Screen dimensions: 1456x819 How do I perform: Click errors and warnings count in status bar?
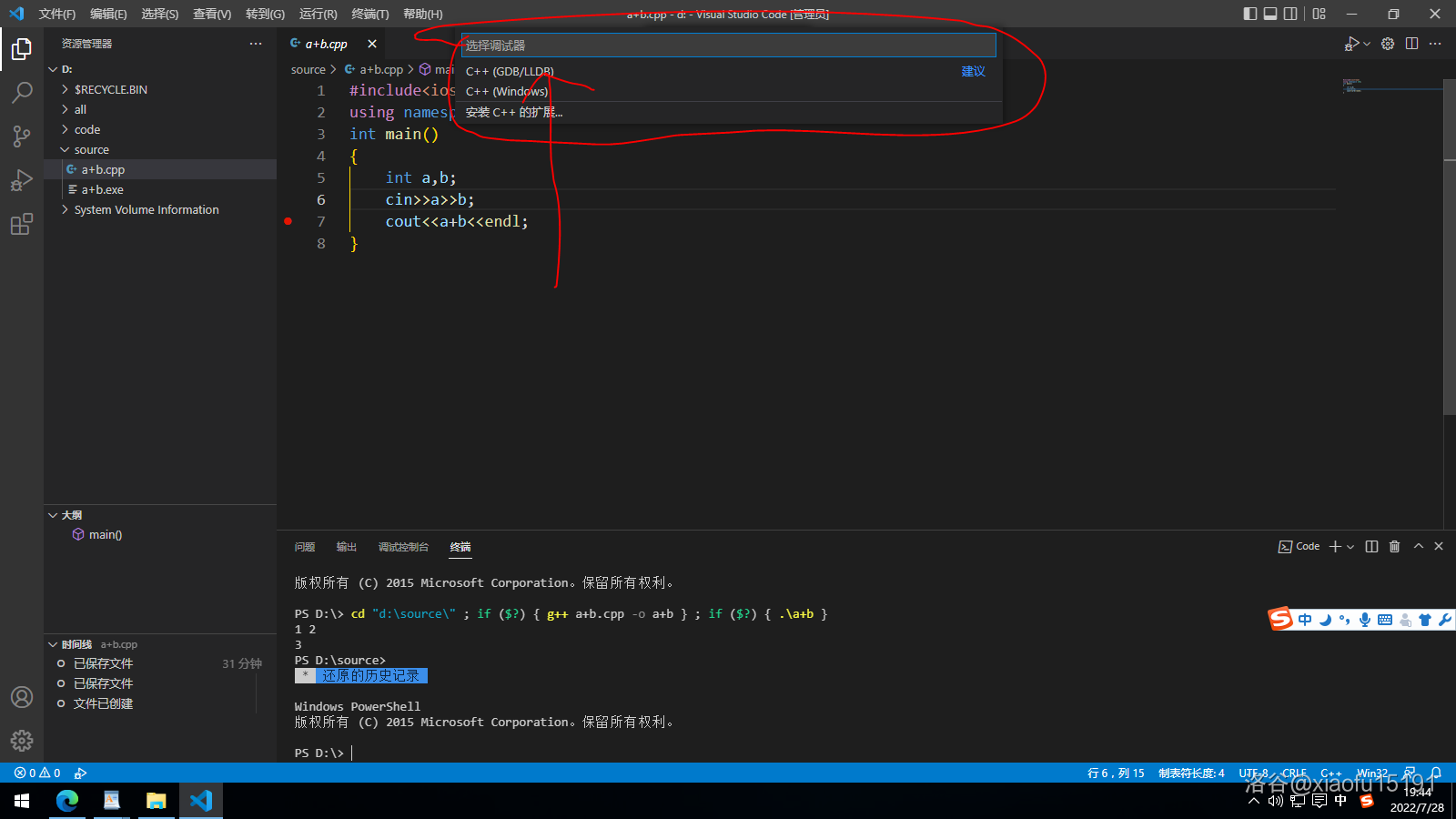pos(37,773)
